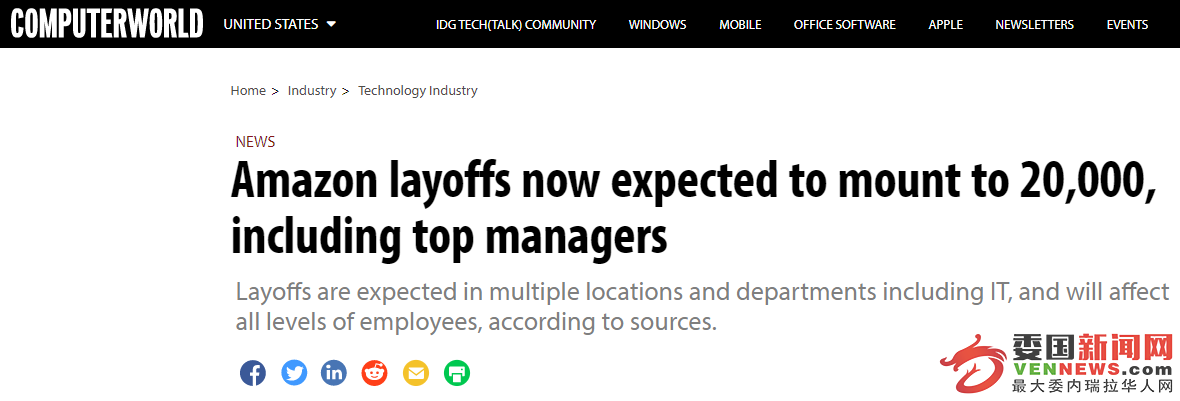The height and width of the screenshot is (401, 1180).
Task: Share article via Twitter icon
Action: point(294,372)
